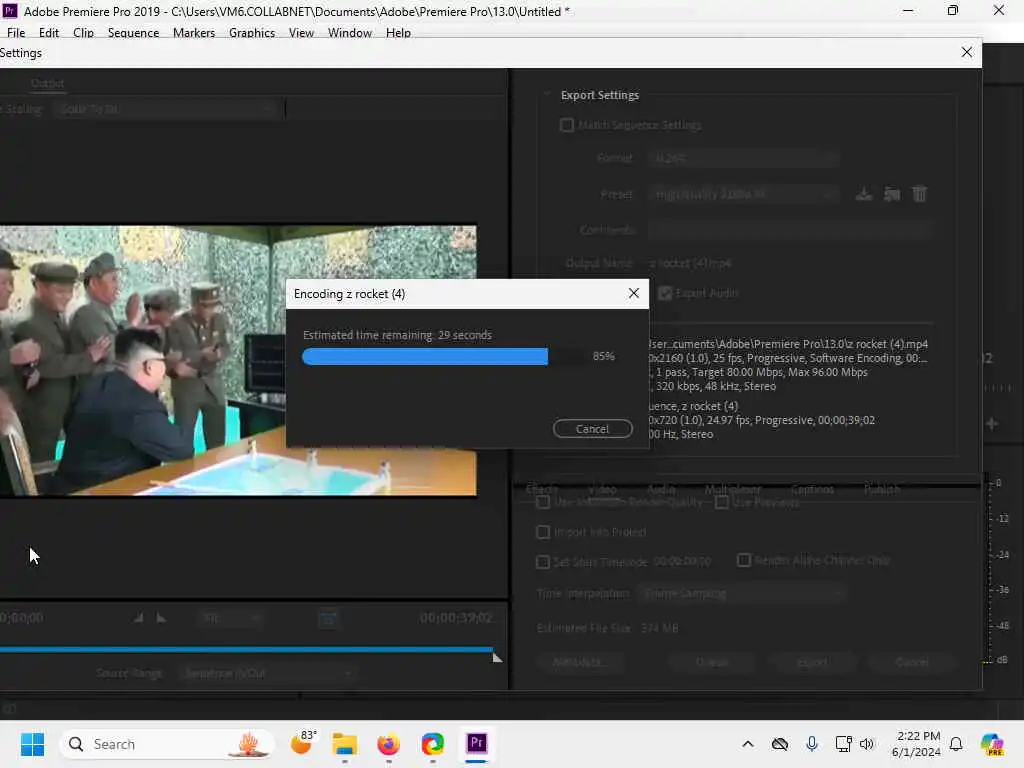Screen dimensions: 1024x768
Task: Show hidden system tray icons
Action: pyautogui.click(x=748, y=744)
